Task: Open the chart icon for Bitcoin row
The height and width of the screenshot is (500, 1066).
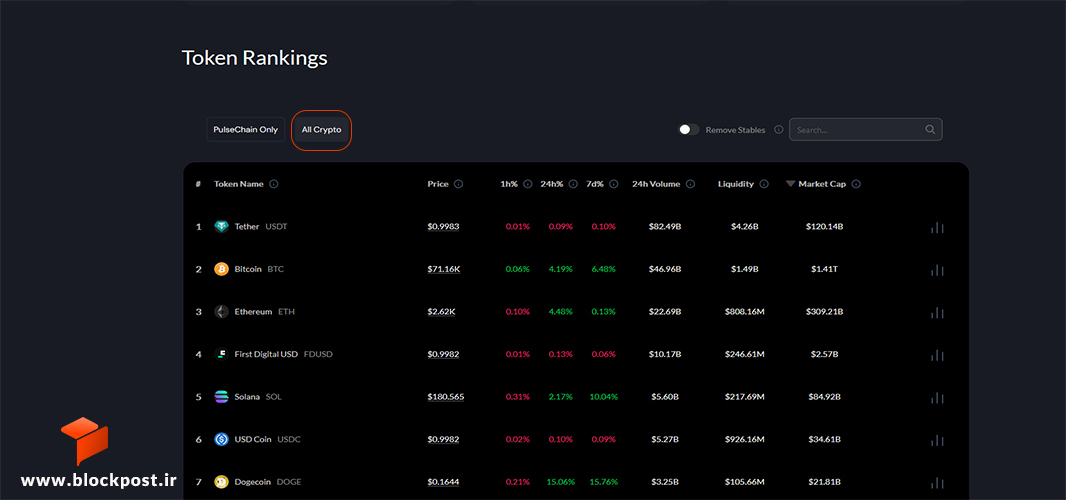Action: (x=938, y=270)
